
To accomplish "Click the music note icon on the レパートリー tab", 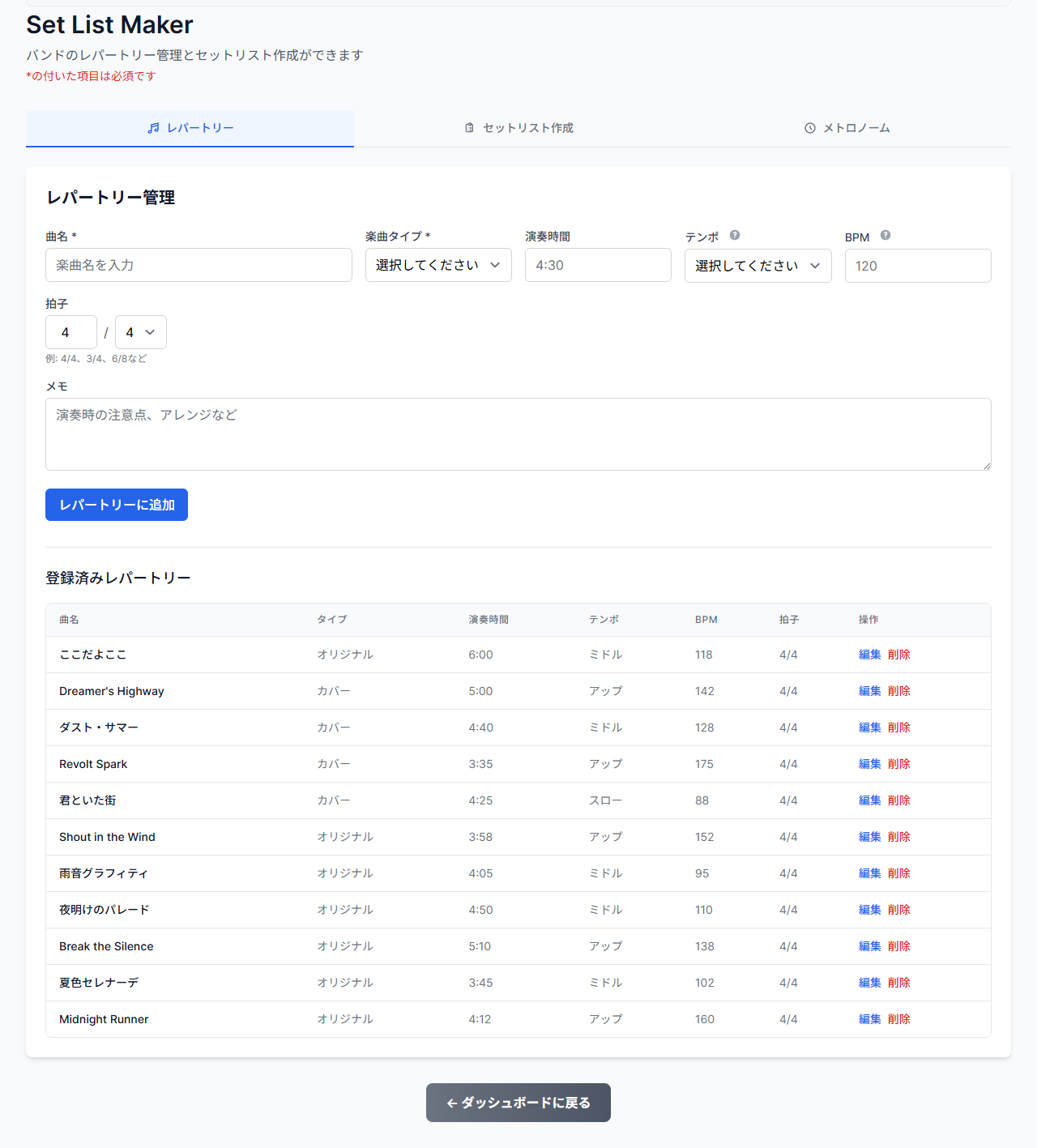I will [x=153, y=128].
